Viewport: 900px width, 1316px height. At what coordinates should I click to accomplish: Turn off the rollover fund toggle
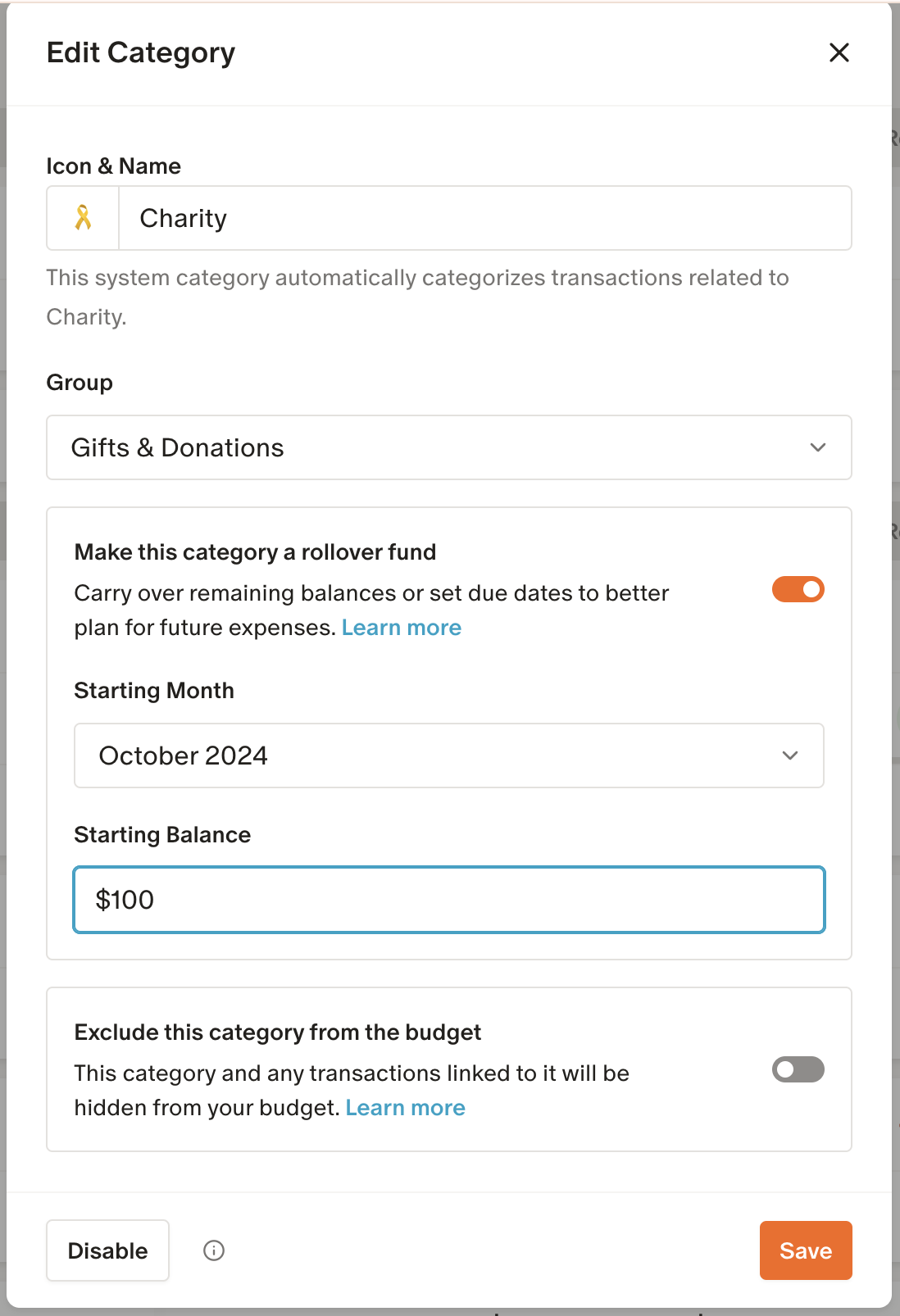point(798,589)
